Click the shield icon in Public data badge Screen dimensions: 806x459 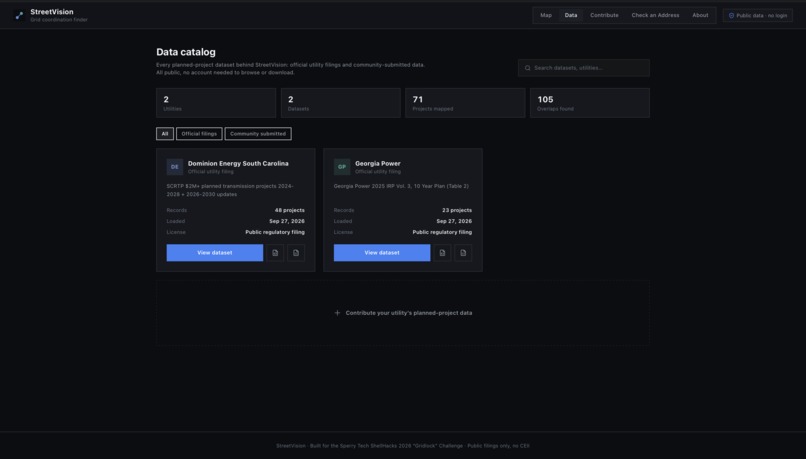731,15
